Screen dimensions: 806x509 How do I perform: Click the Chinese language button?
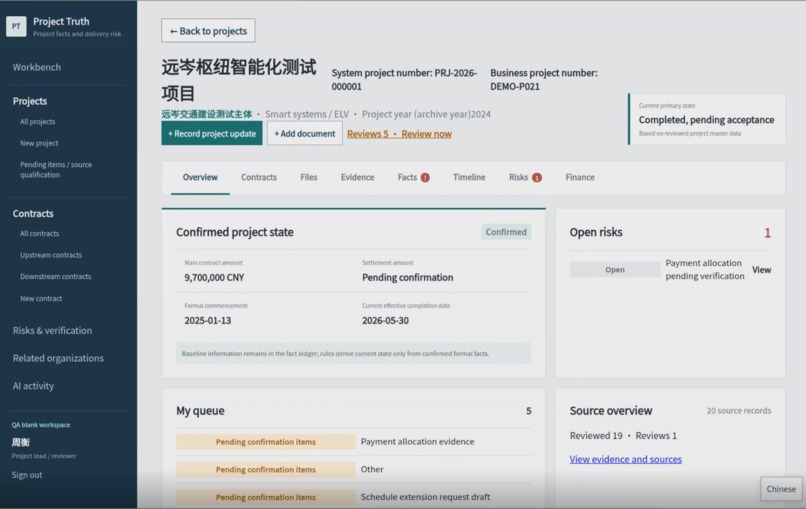[781, 489]
